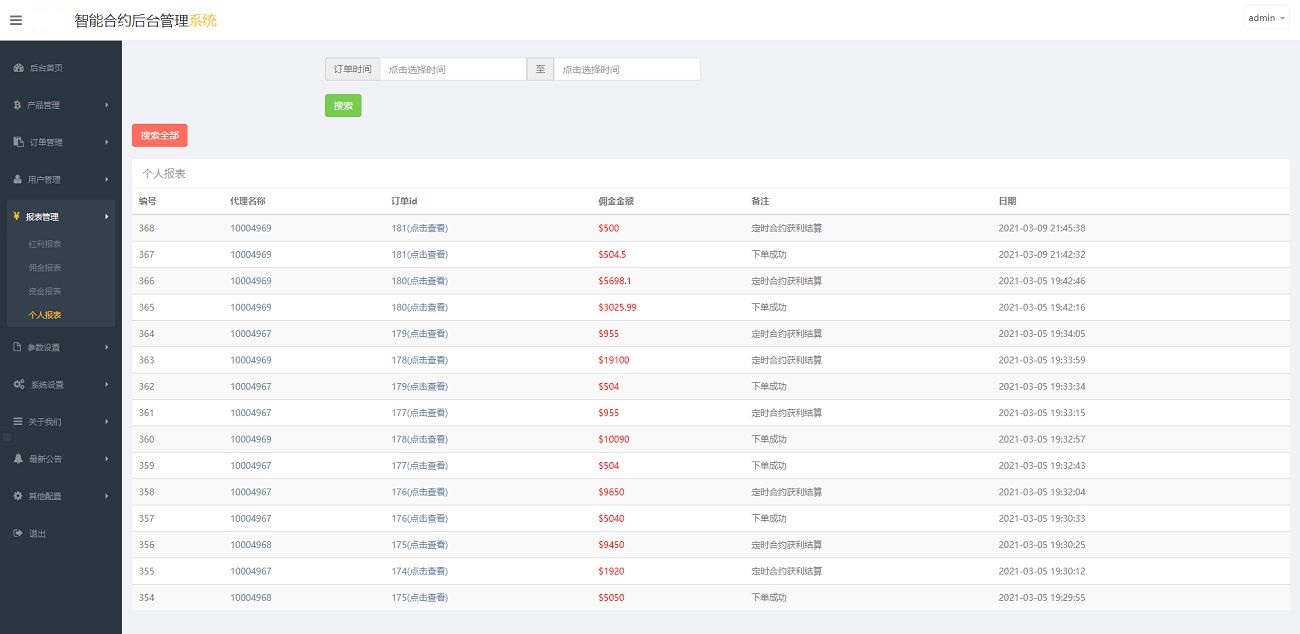Click the red 搜索全部 button

point(159,135)
